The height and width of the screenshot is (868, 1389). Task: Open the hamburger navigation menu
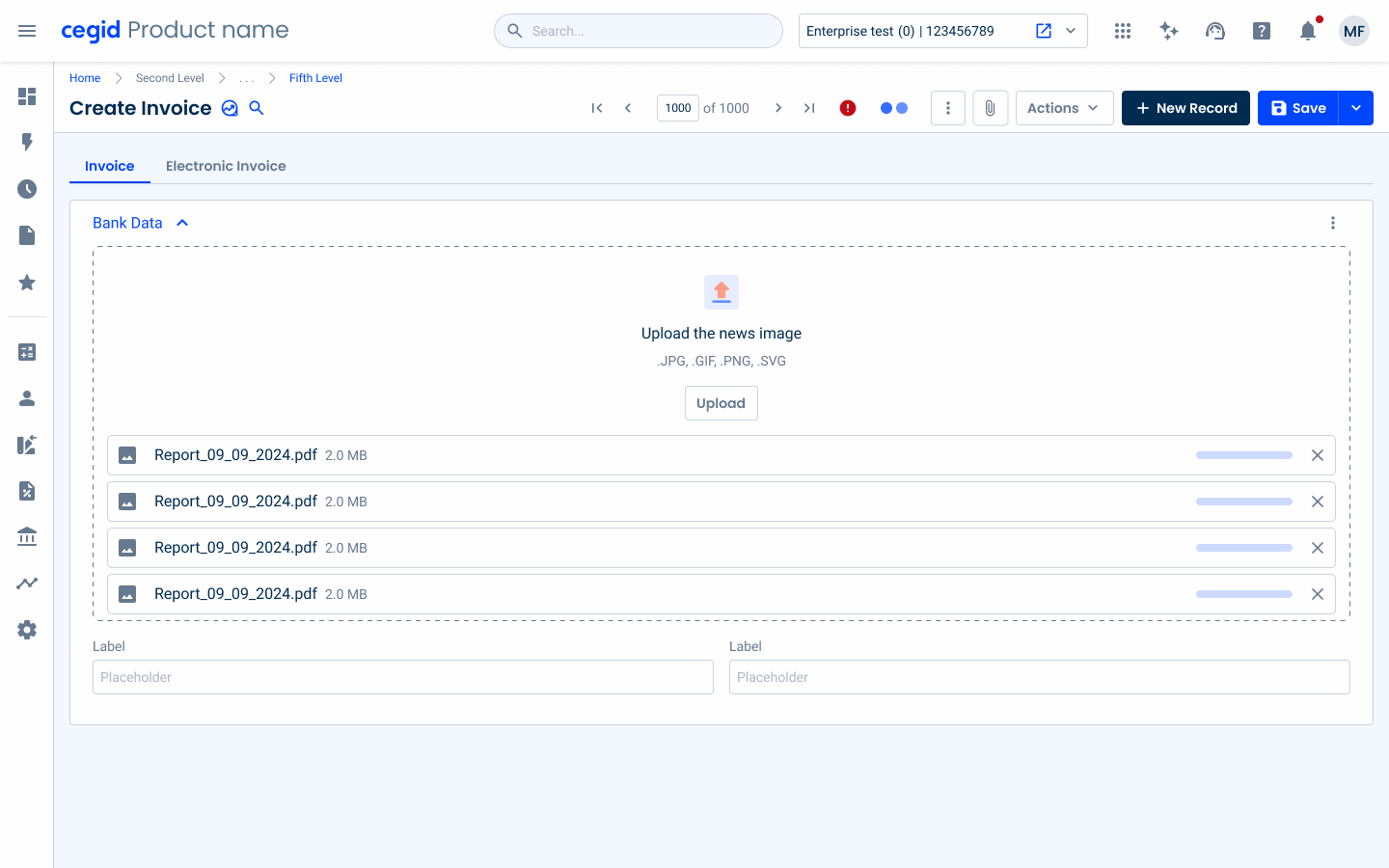27,31
